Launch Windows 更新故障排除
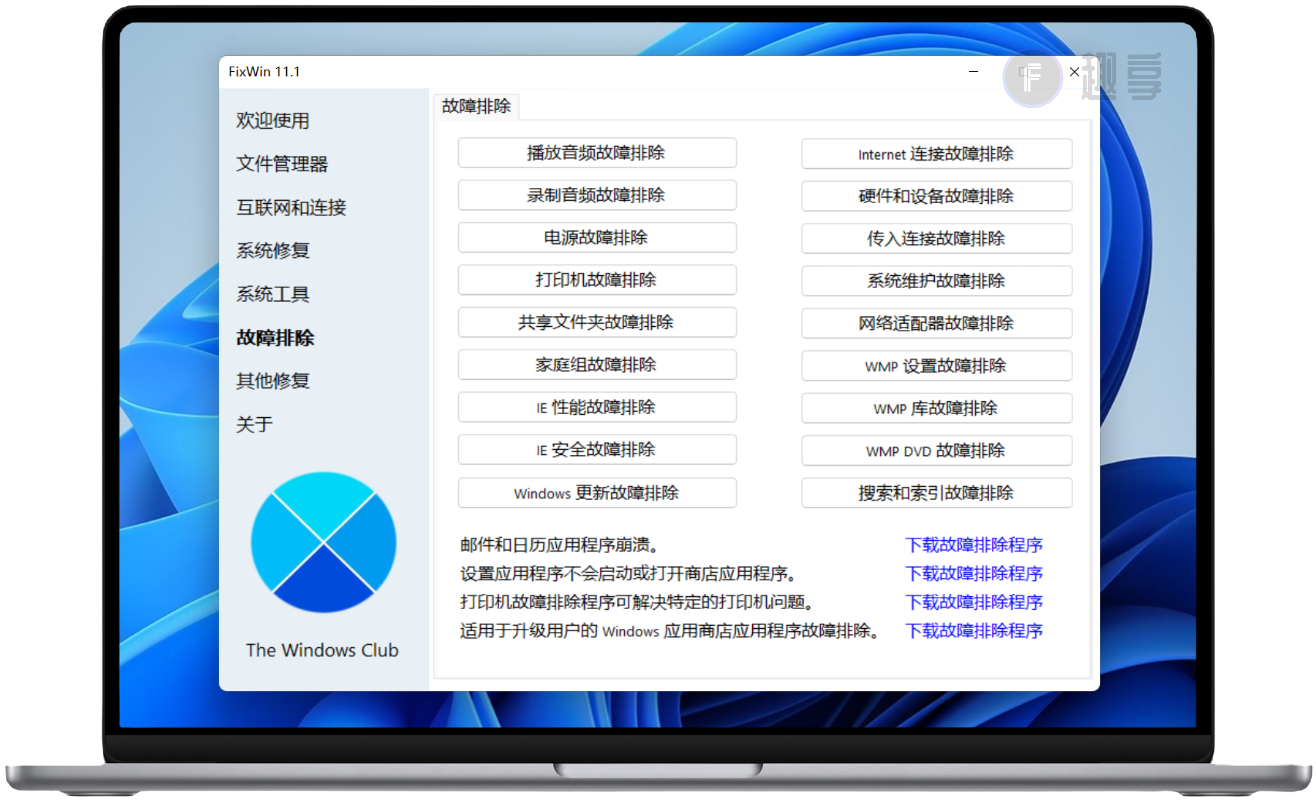This screenshot has width=1316, height=802. tap(597, 493)
